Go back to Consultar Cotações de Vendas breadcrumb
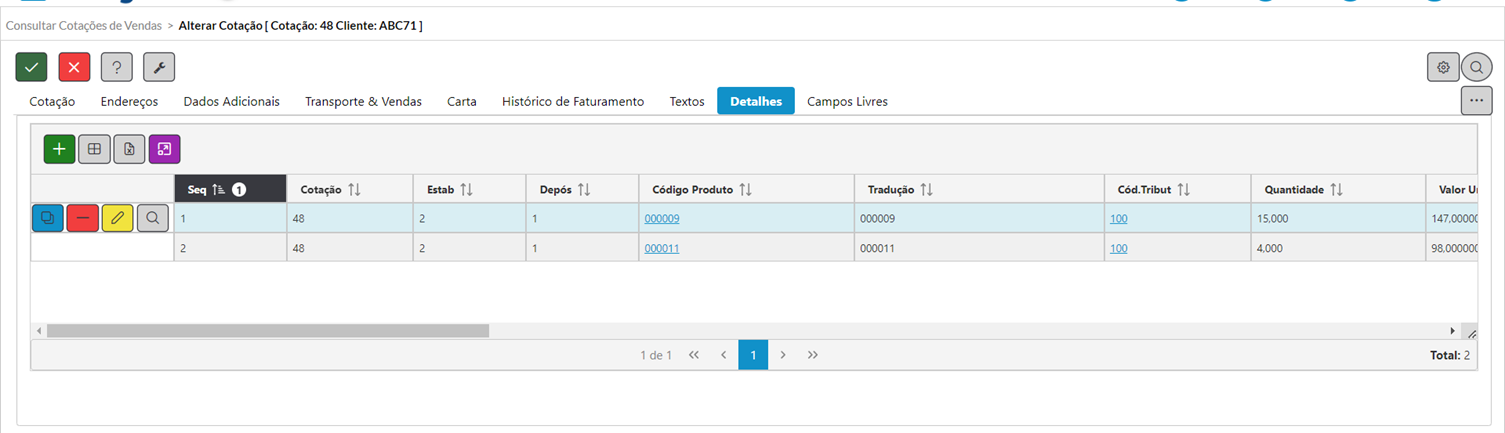1505x433 pixels. 84,25
